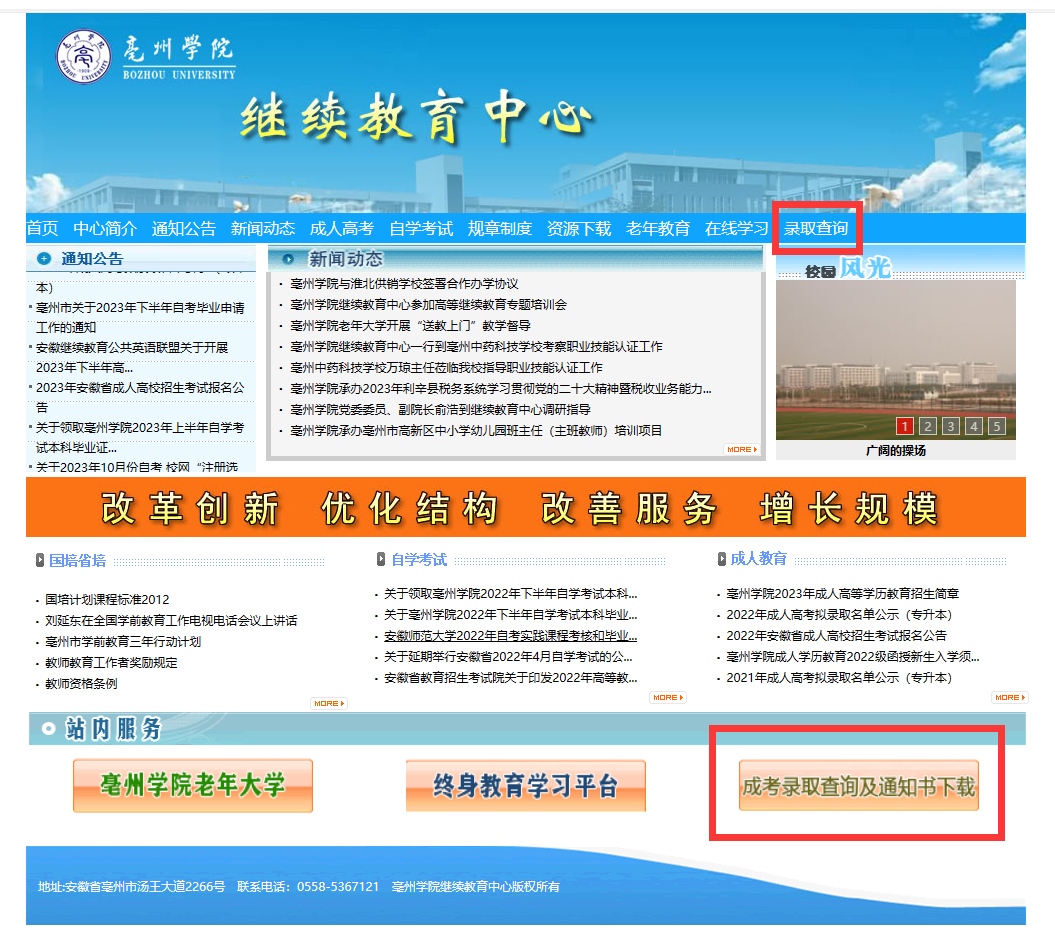Image resolution: width=1055 pixels, height=935 pixels.
Task: Open 亳州学院2023年成人高等学历教育招生简章 link
Action: [x=842, y=594]
